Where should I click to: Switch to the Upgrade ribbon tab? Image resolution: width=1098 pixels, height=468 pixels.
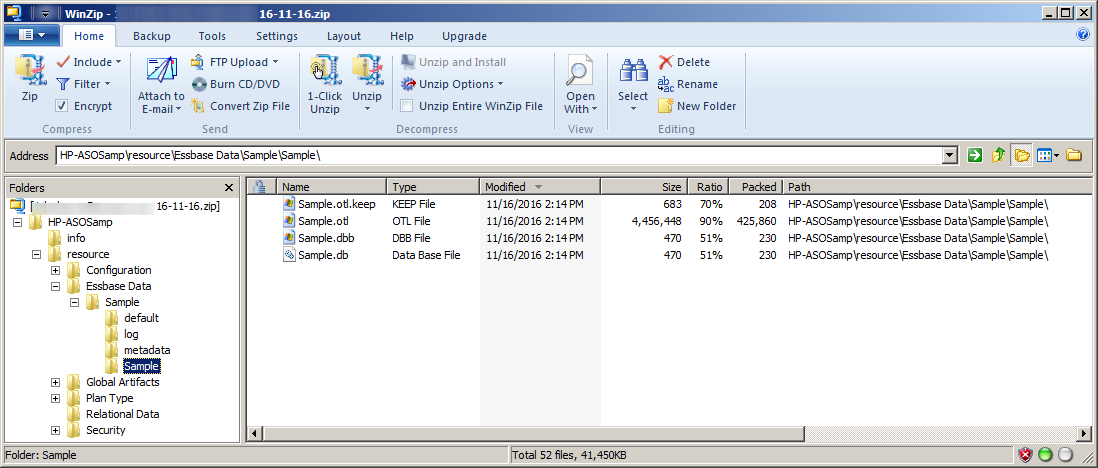(x=464, y=36)
